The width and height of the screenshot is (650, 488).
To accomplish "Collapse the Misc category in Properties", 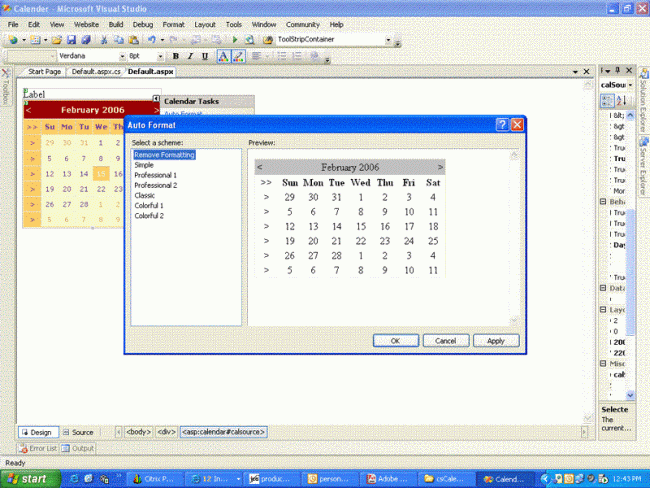I will 603,363.
